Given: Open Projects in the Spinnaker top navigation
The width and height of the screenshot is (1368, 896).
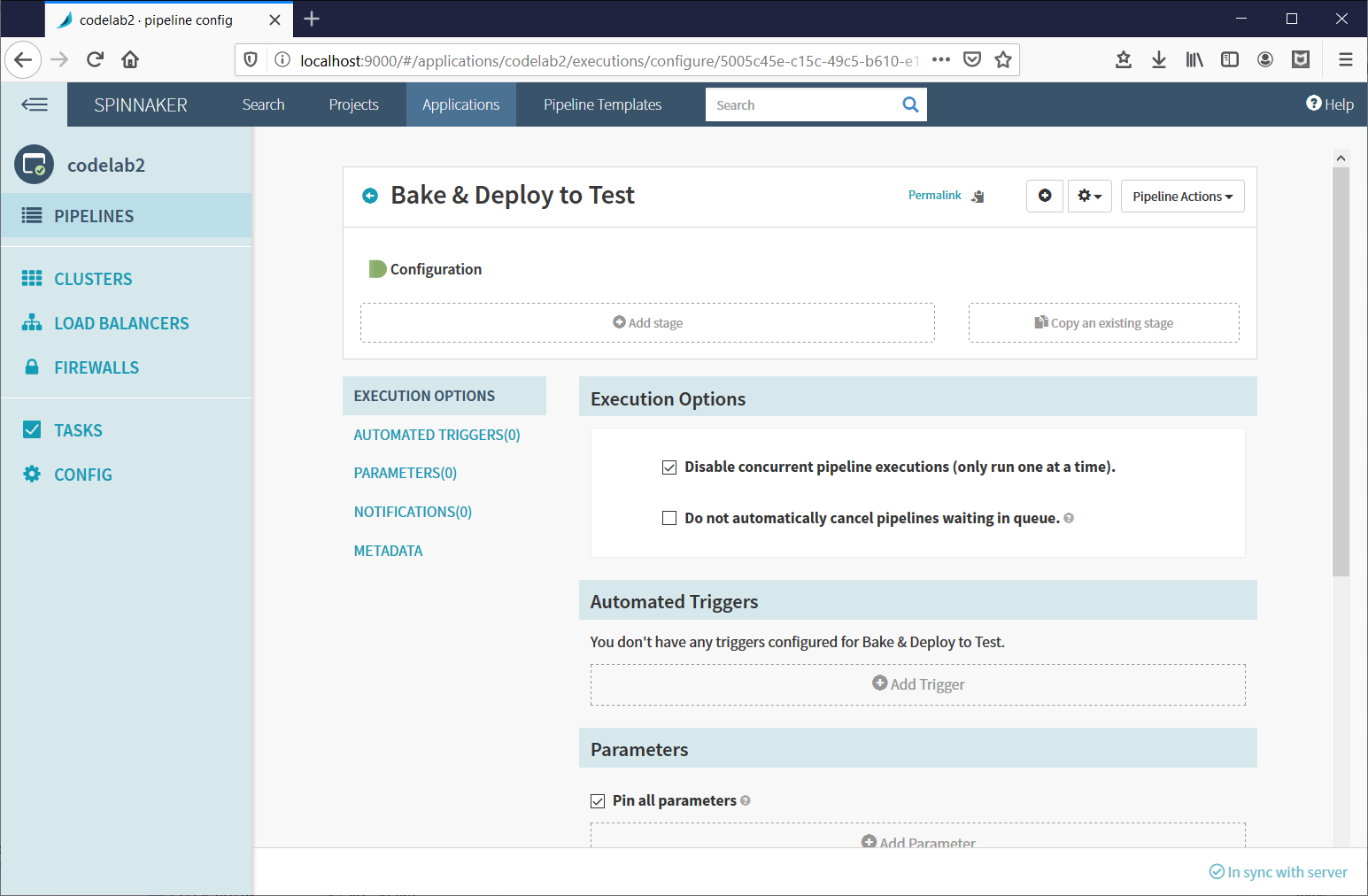Looking at the screenshot, I should coord(352,104).
